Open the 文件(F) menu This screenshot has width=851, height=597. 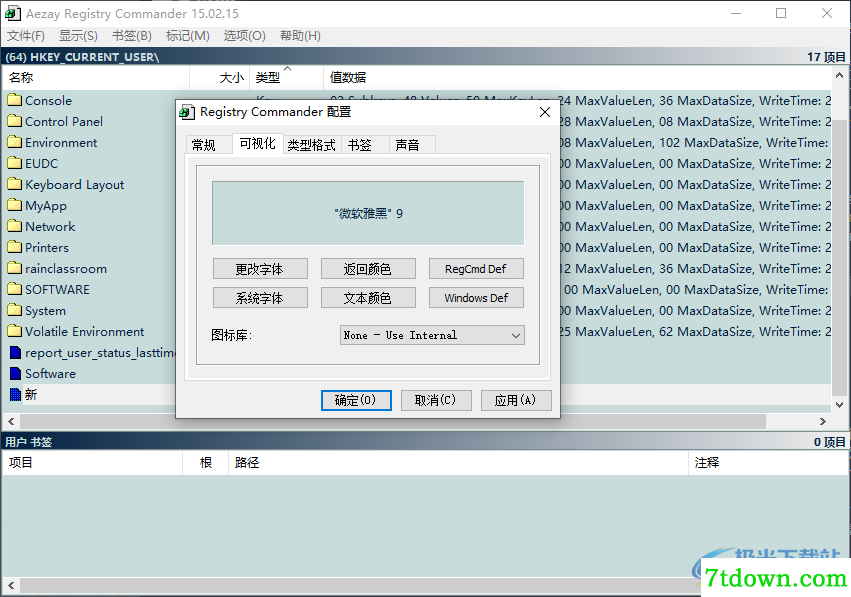26,36
